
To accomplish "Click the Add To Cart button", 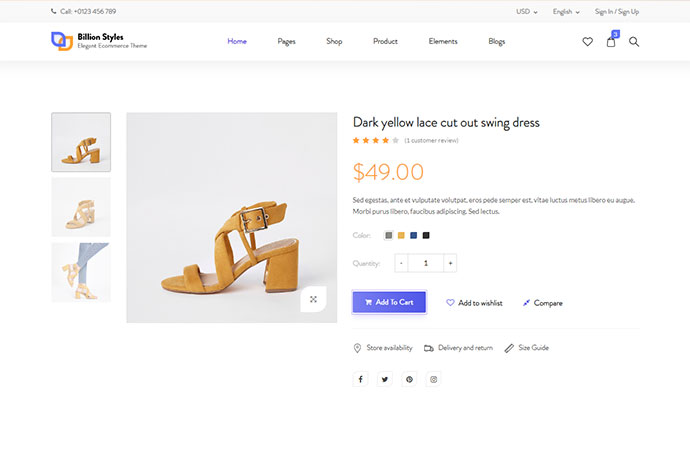I will 389,302.
